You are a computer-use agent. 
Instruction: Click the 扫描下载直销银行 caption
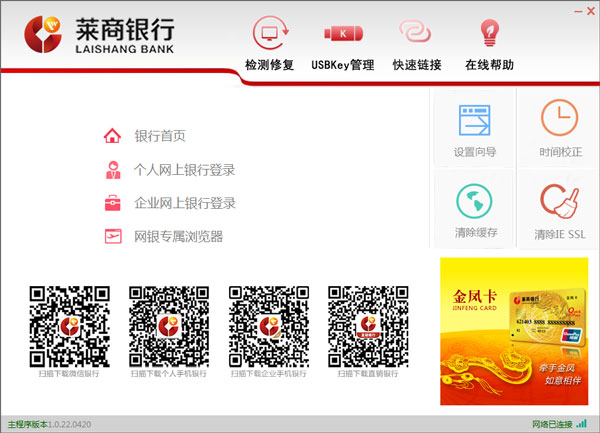click(x=368, y=373)
